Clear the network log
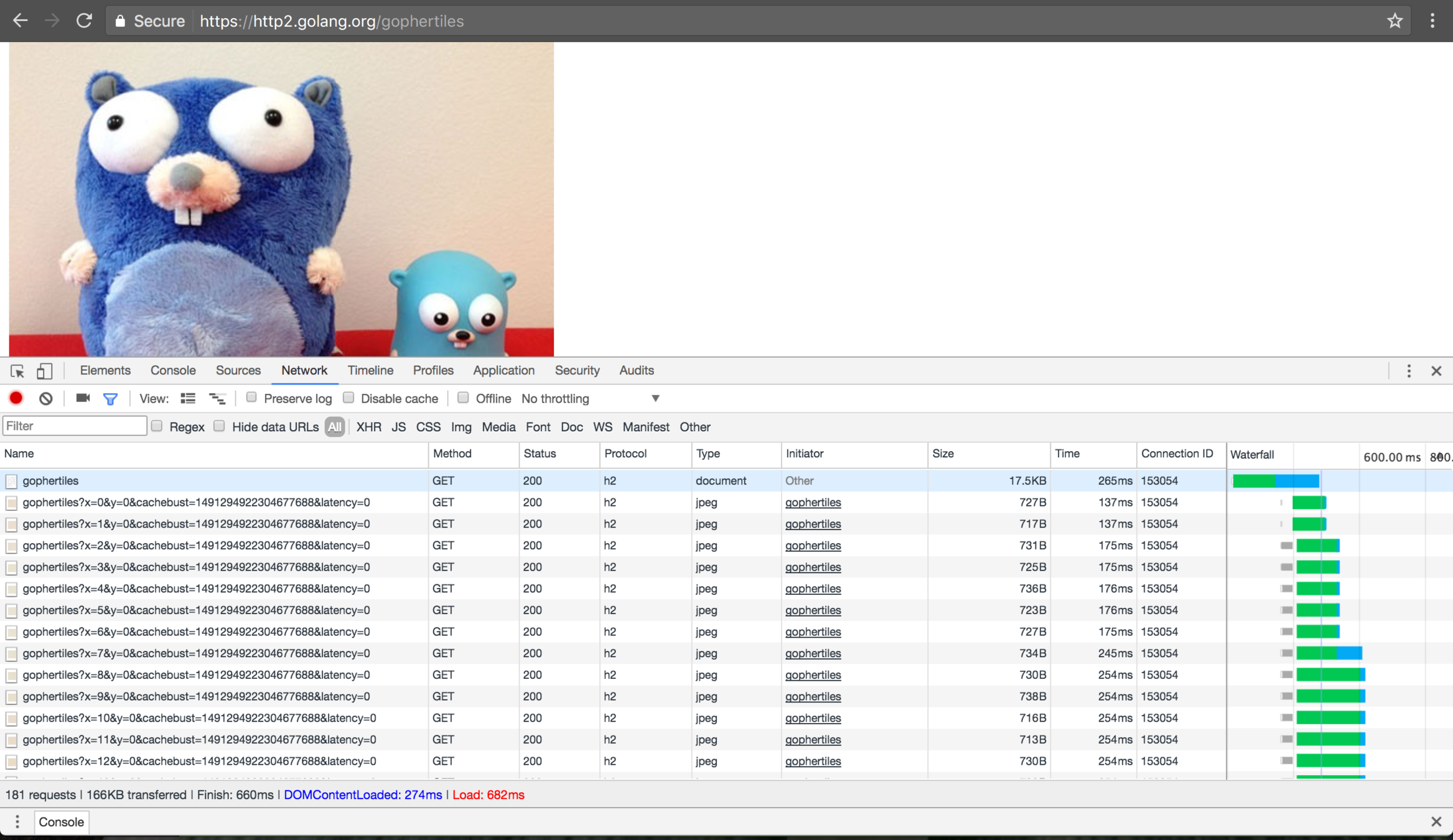Image resolution: width=1453 pixels, height=840 pixels. (x=45, y=398)
